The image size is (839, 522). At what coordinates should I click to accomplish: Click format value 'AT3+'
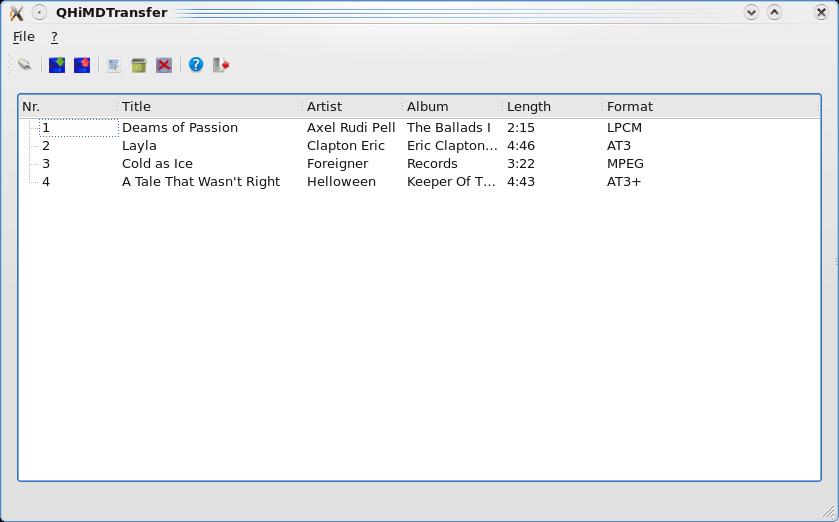pos(624,182)
